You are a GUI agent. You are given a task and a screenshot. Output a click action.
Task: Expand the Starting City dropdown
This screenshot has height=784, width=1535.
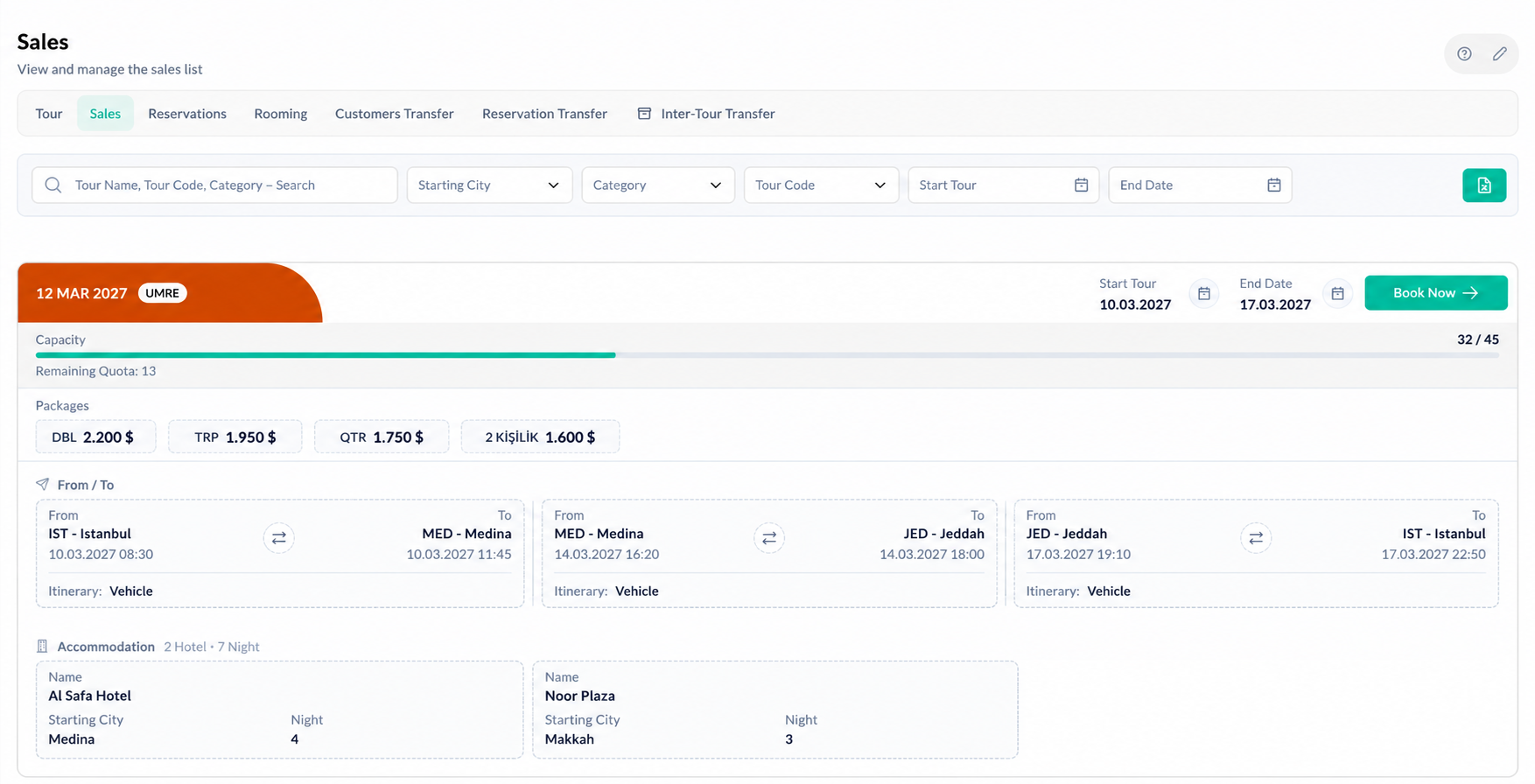[489, 185]
